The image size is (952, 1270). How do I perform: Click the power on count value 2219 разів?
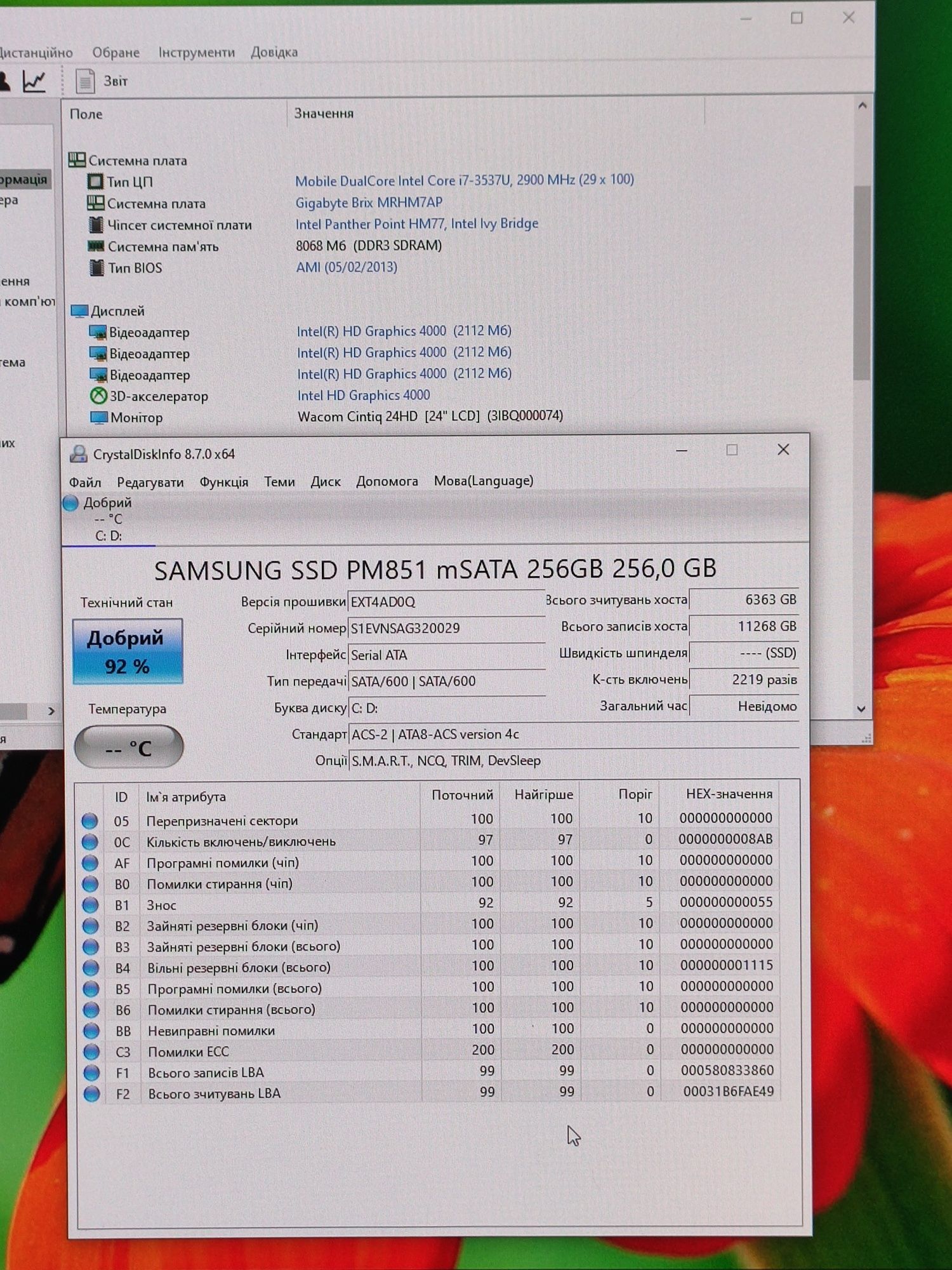coord(744,679)
